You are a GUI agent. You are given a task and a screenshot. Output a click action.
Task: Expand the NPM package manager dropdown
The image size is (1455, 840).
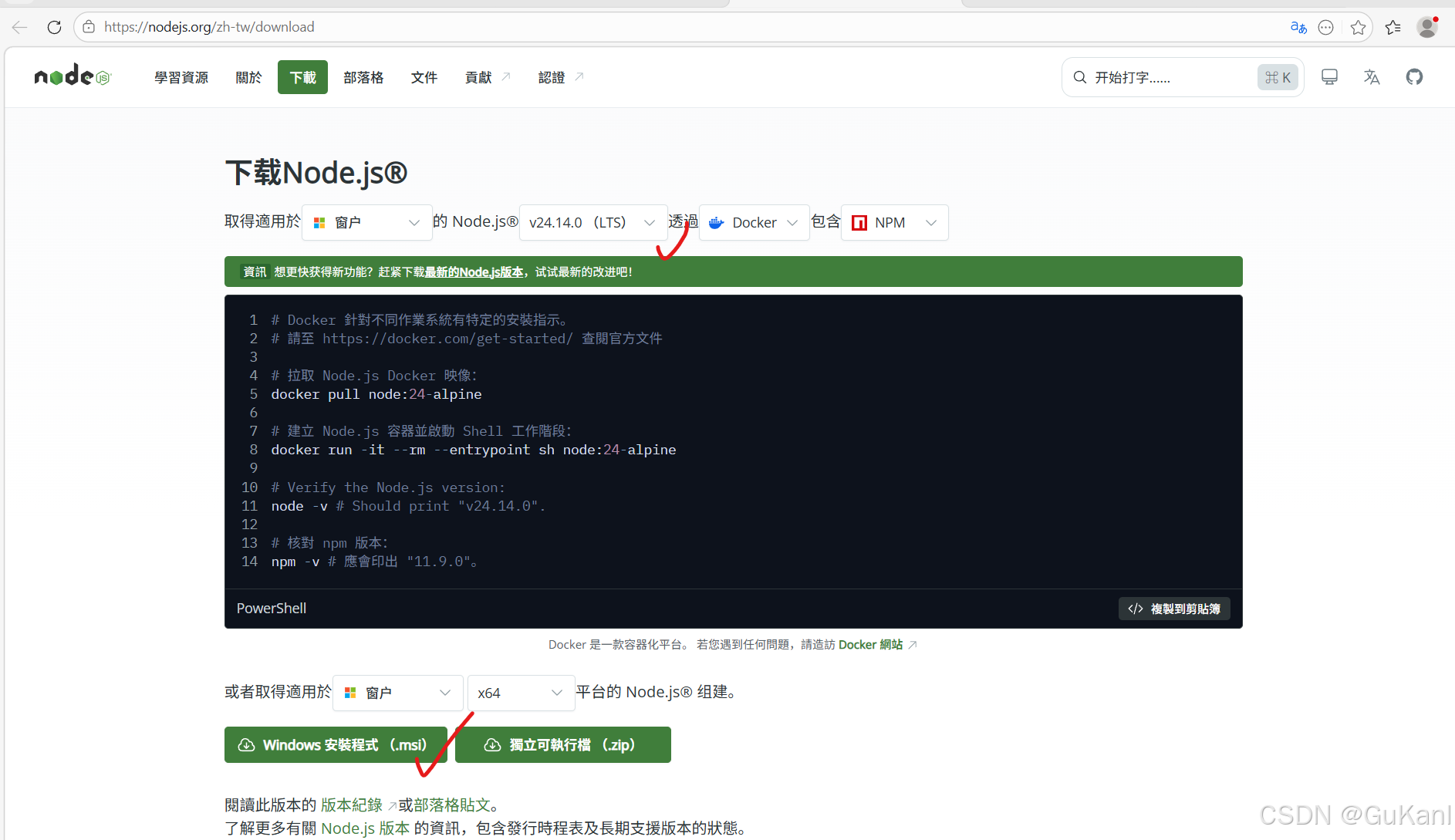click(895, 223)
